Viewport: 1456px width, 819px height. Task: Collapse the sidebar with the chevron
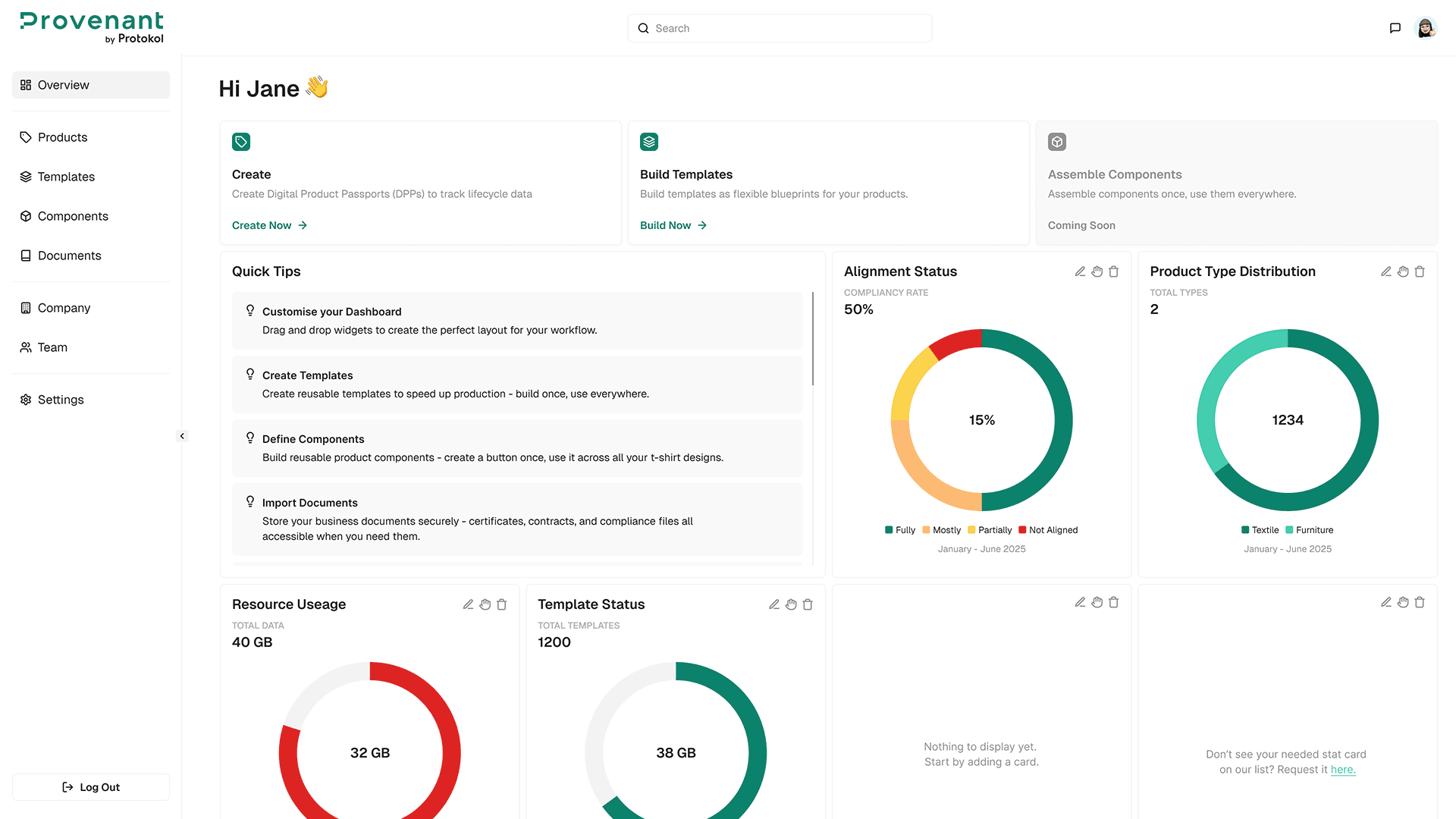[182, 436]
